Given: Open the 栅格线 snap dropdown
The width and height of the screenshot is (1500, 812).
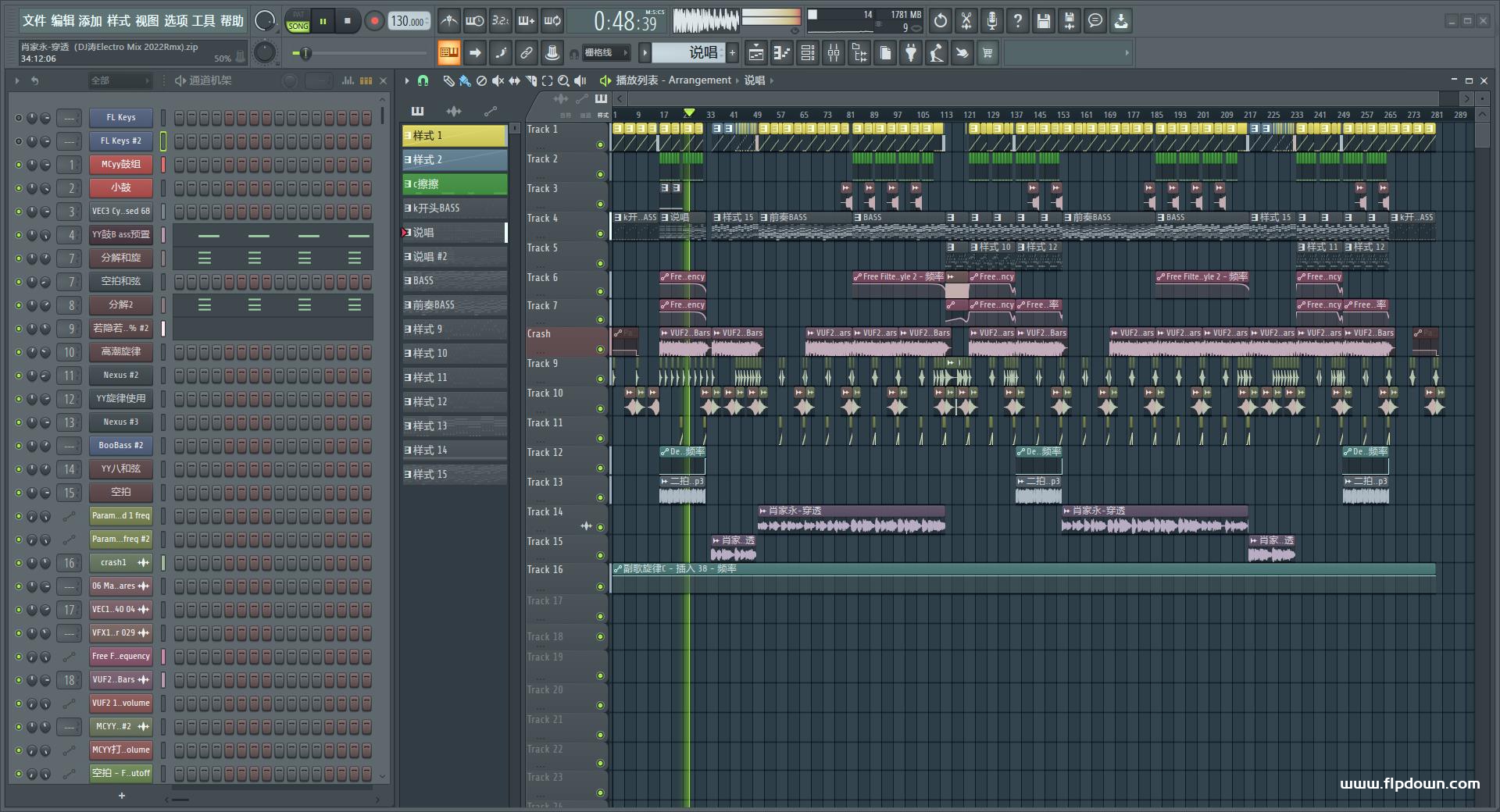Looking at the screenshot, I should (x=606, y=53).
